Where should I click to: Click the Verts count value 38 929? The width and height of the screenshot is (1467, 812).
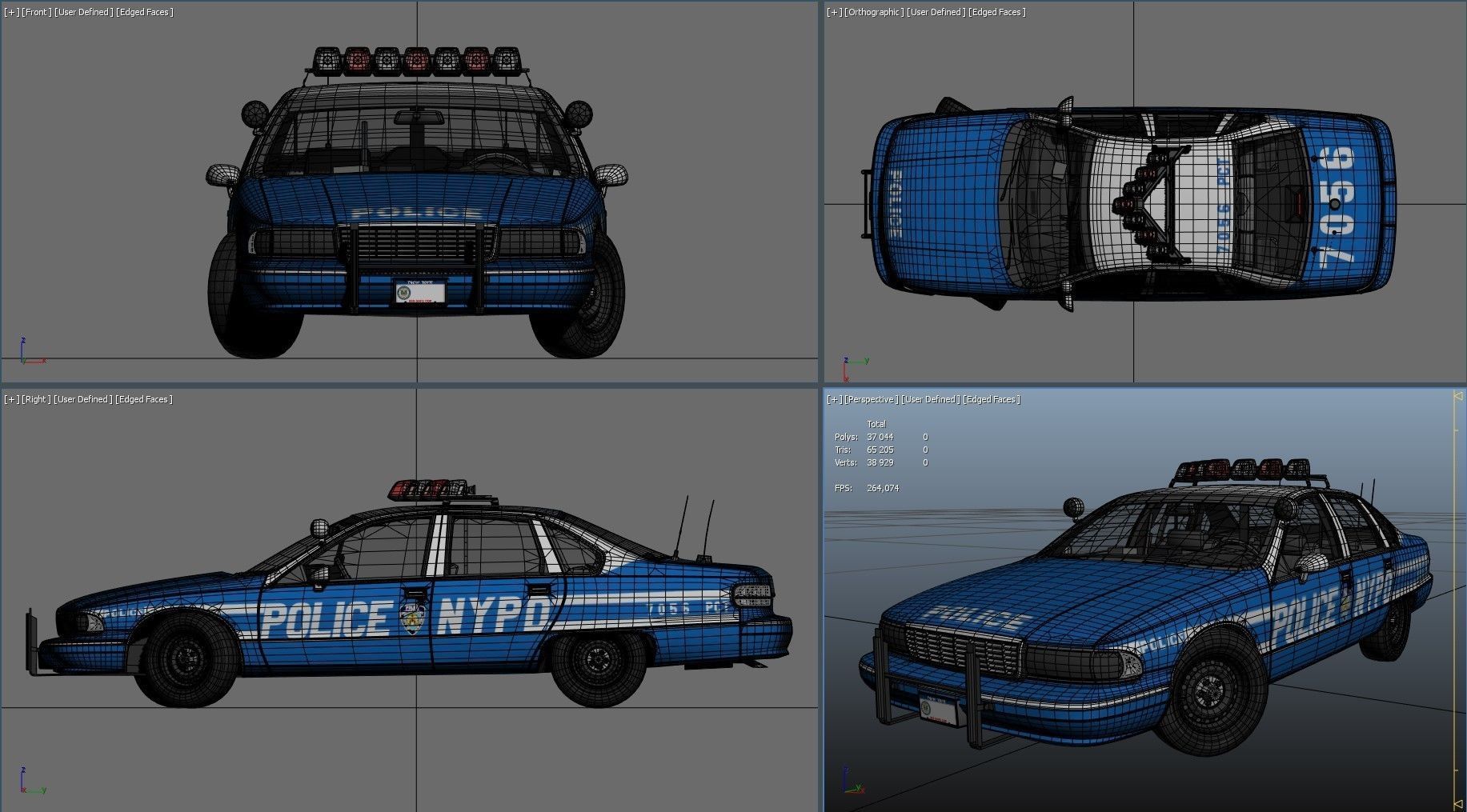(x=880, y=462)
